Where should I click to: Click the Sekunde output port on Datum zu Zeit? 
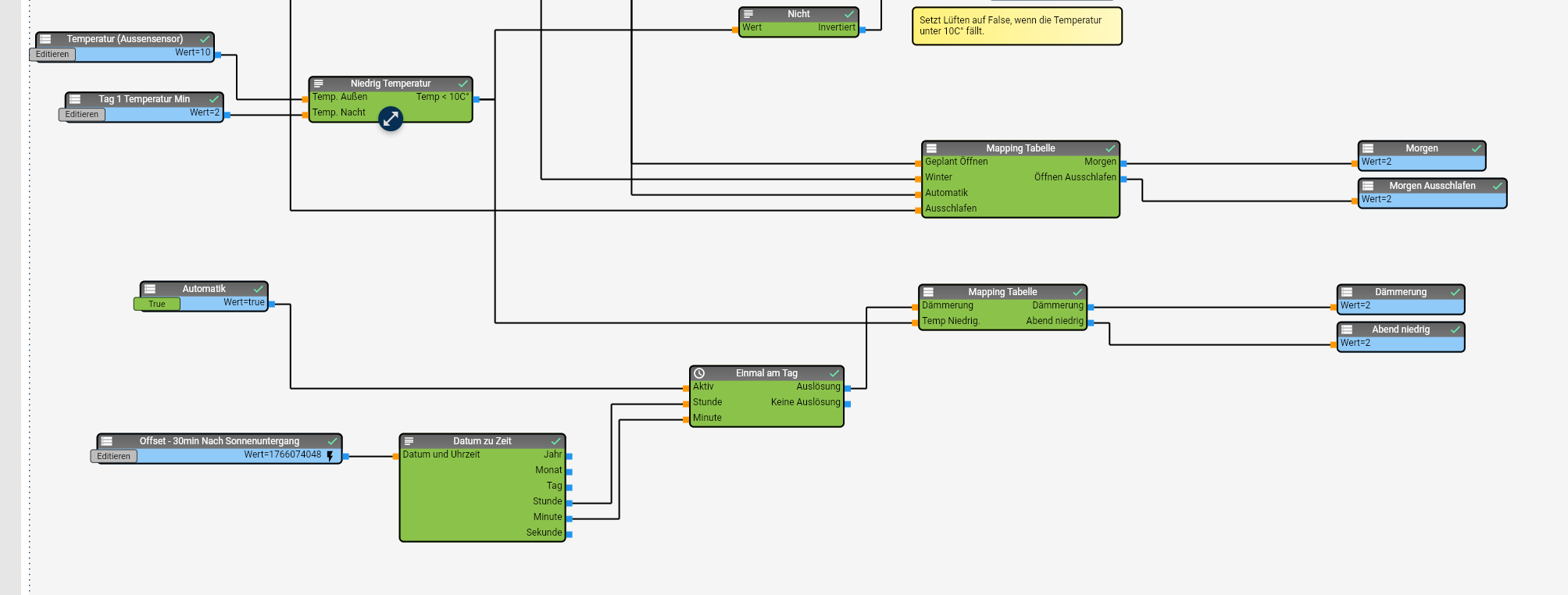point(570,534)
